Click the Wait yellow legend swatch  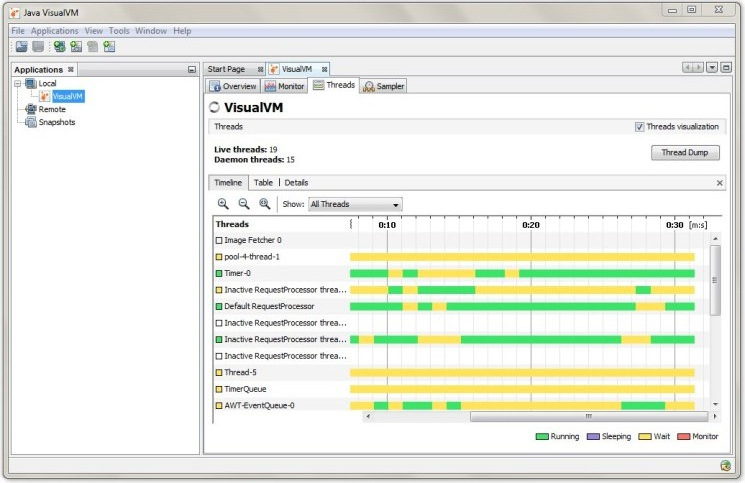(645, 436)
